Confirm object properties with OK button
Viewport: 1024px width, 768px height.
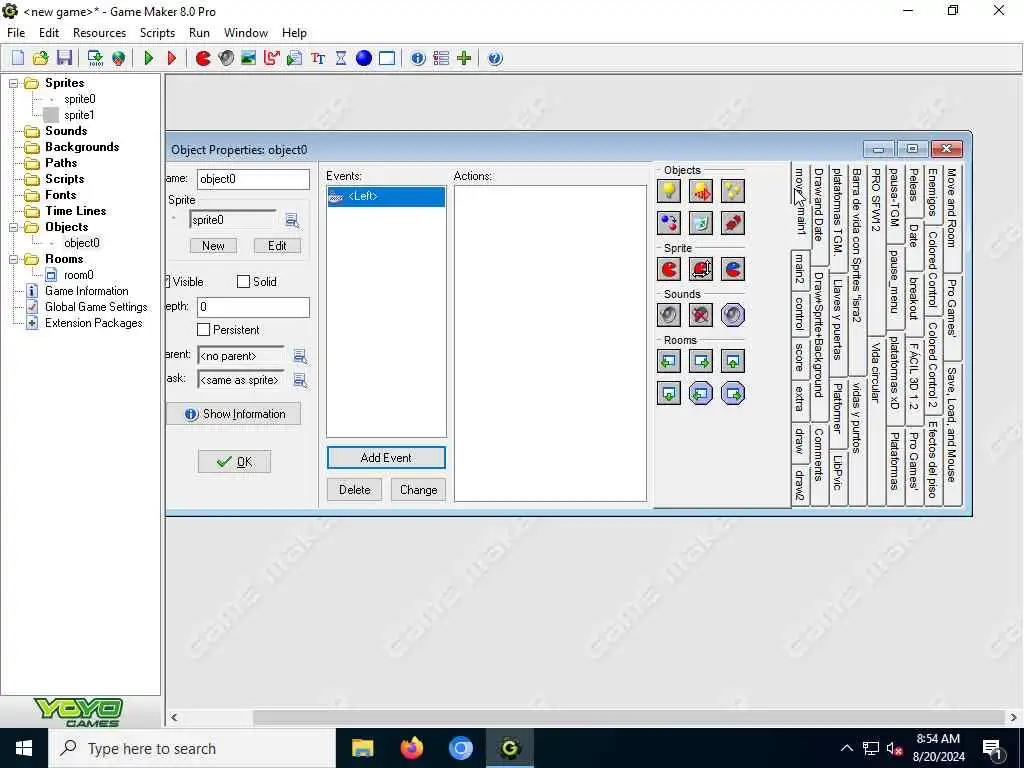pyautogui.click(x=234, y=462)
